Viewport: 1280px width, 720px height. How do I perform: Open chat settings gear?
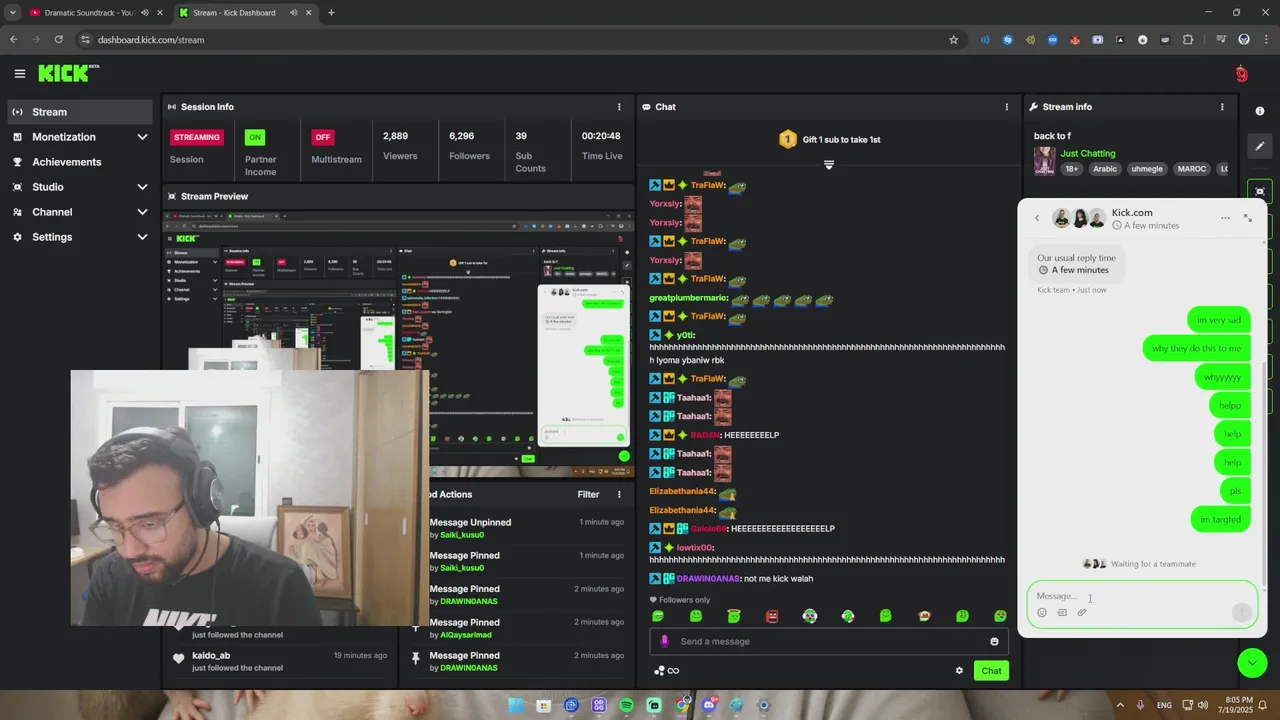(x=959, y=671)
